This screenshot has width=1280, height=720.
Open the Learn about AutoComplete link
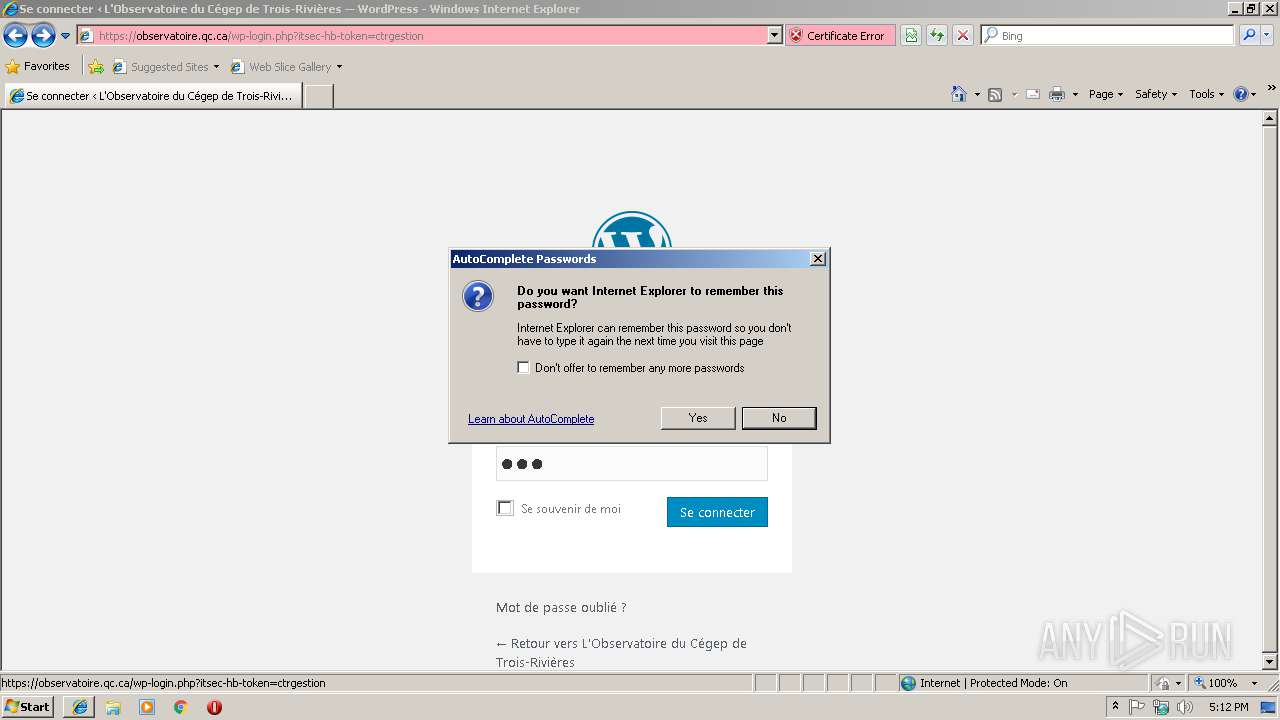[x=531, y=419]
